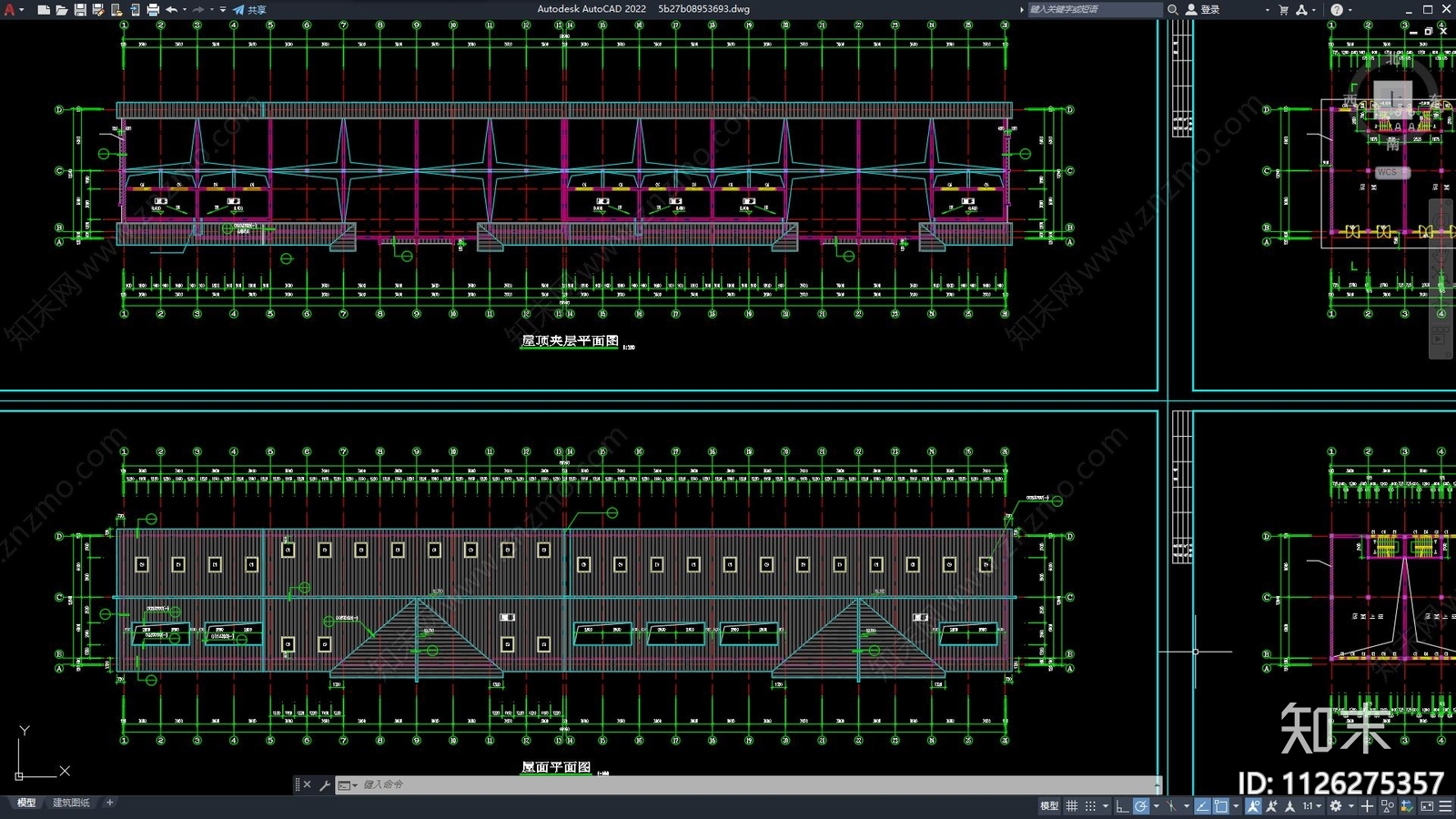1456x819 pixels.
Task: Click the Save to web and mobile icon
Action: pos(134,9)
